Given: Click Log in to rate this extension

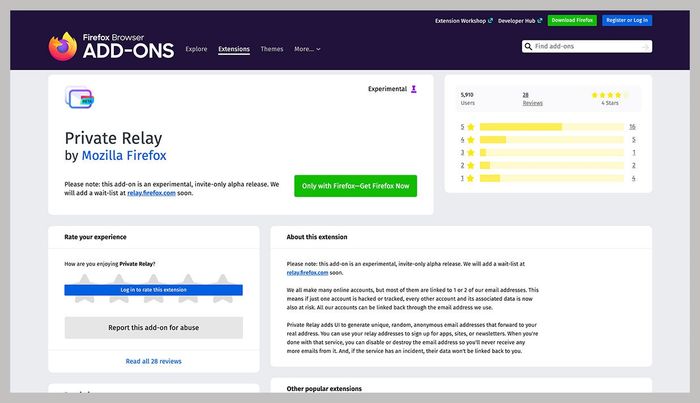Looking at the screenshot, I should click(154, 290).
